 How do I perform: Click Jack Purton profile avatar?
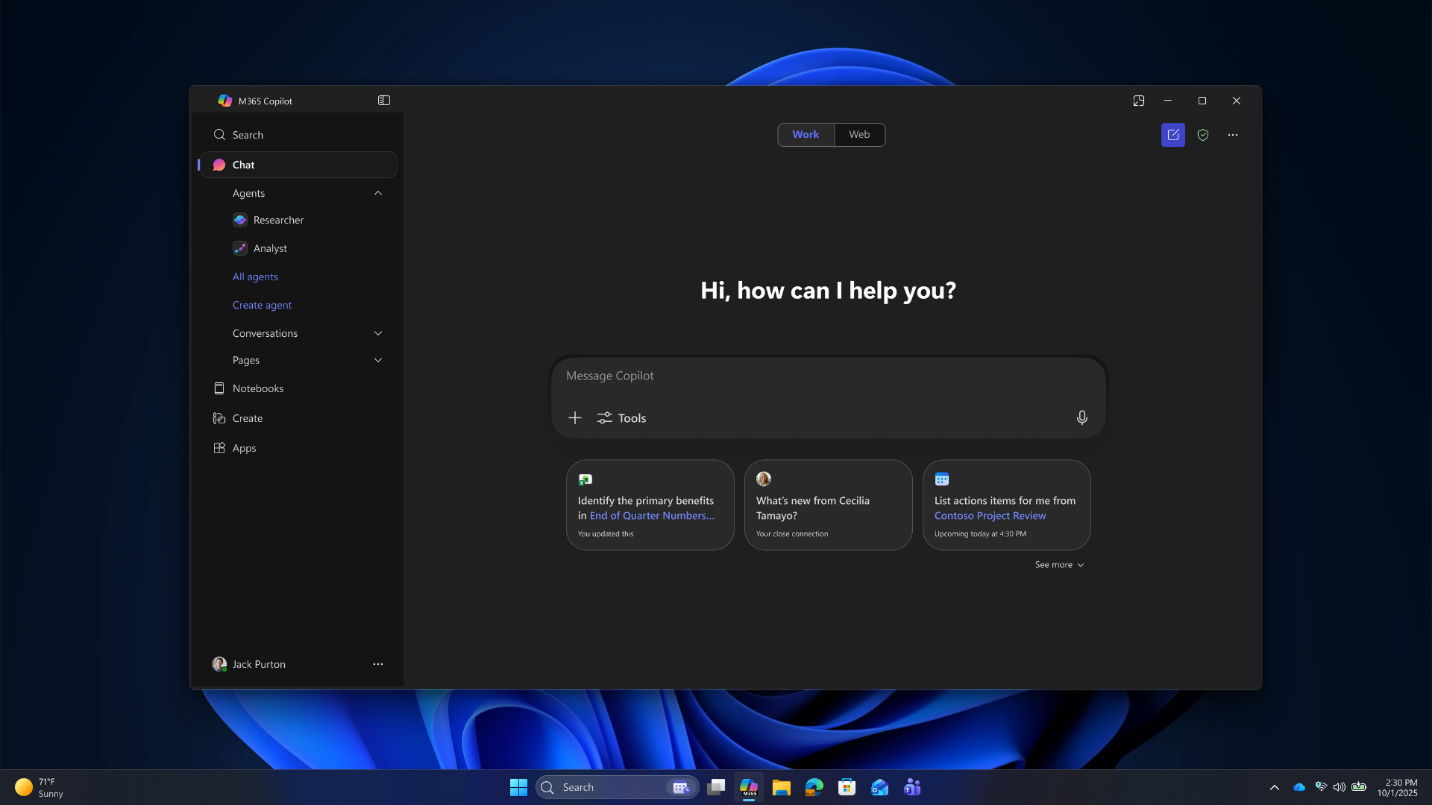click(219, 664)
